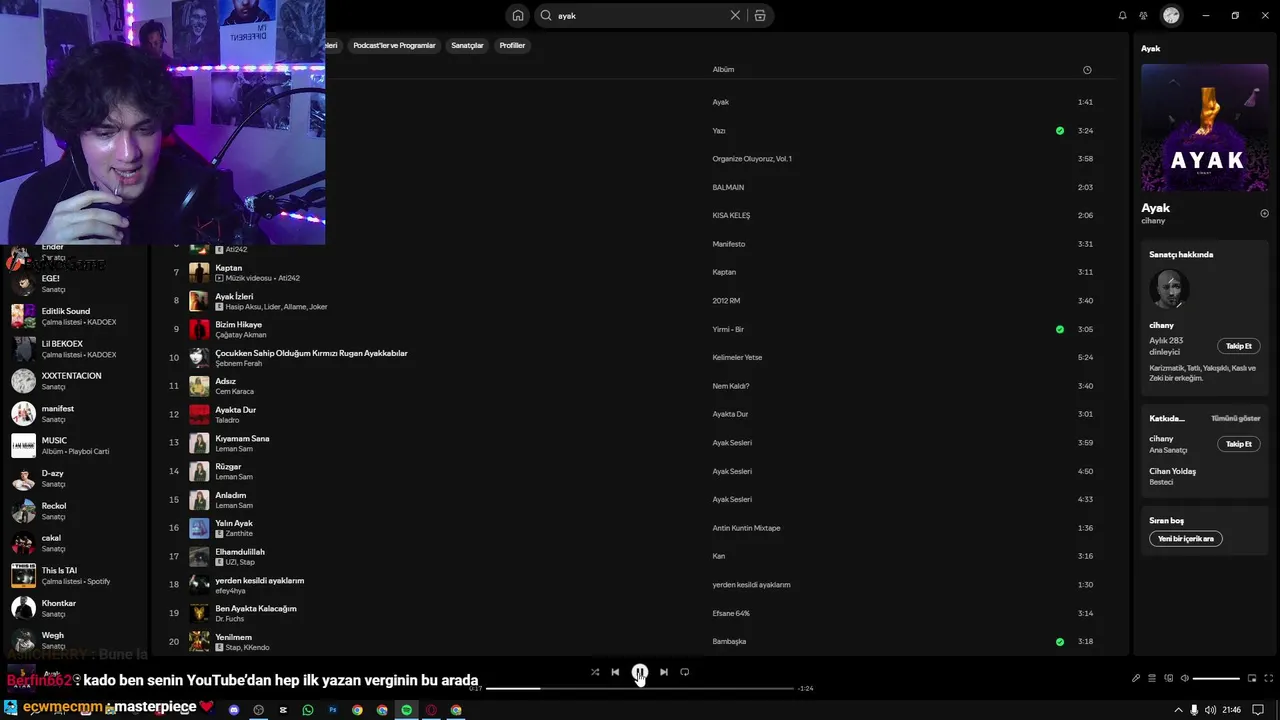Viewport: 1280px width, 720px height.
Task: Select the Podcast'ler ve Programlar filter
Action: (394, 46)
